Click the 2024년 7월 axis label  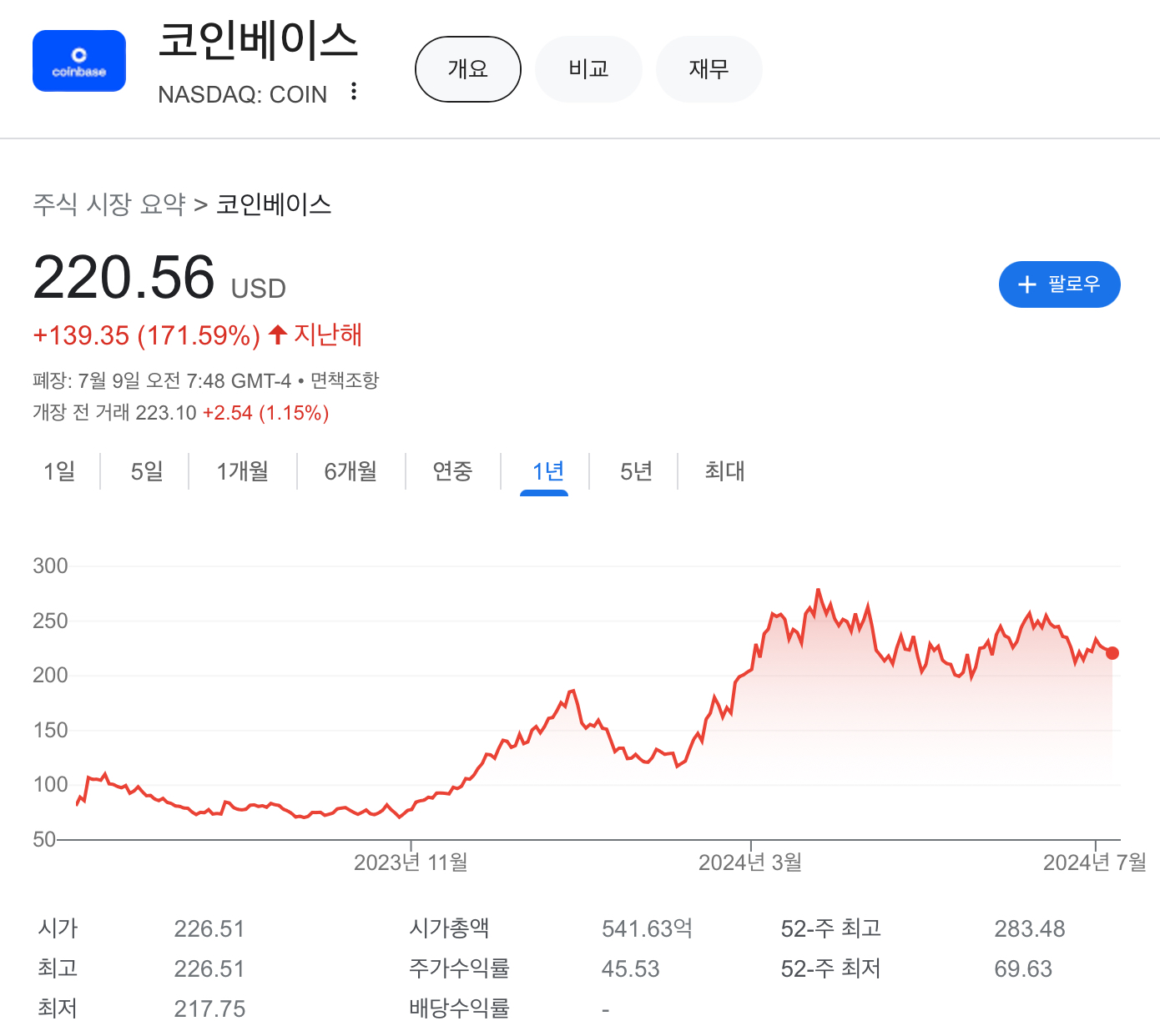[1095, 862]
